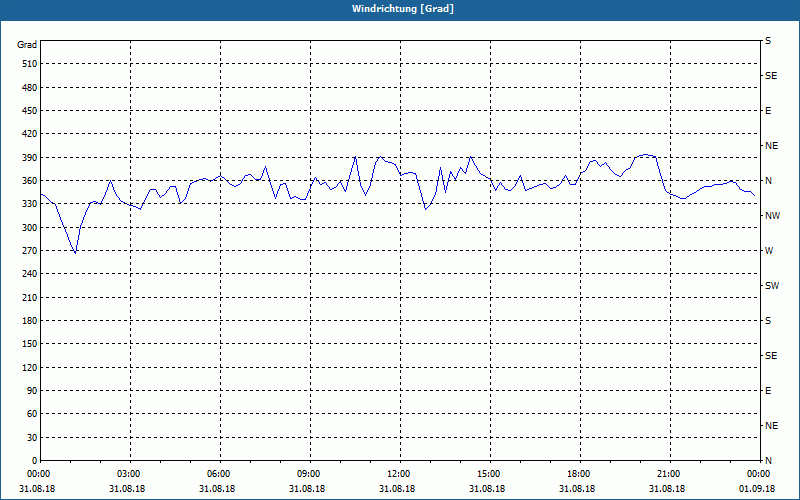Click the 390 y-axis value
The height and width of the screenshot is (500, 800).
pos(30,158)
